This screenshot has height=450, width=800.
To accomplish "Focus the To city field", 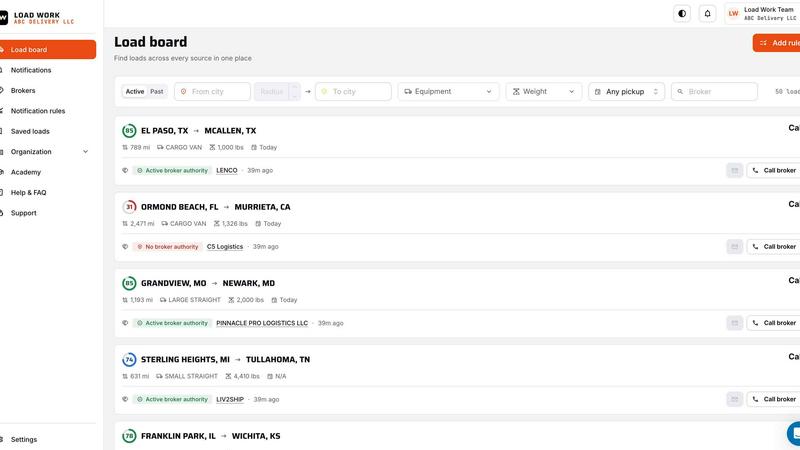I will (x=353, y=91).
